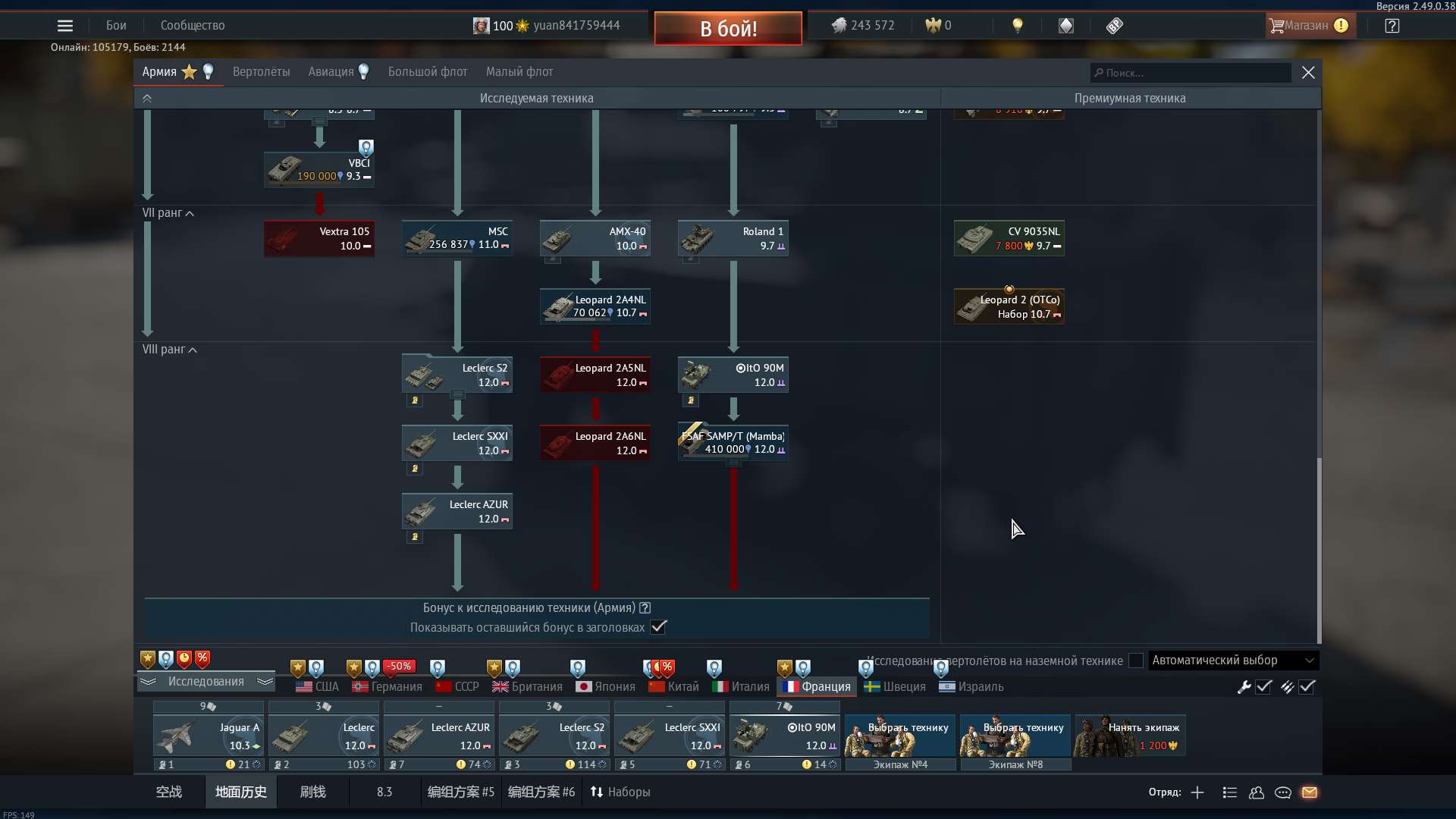Enable helicopter research on ground vehicles checkbox
The width and height of the screenshot is (1456, 819).
click(1136, 661)
